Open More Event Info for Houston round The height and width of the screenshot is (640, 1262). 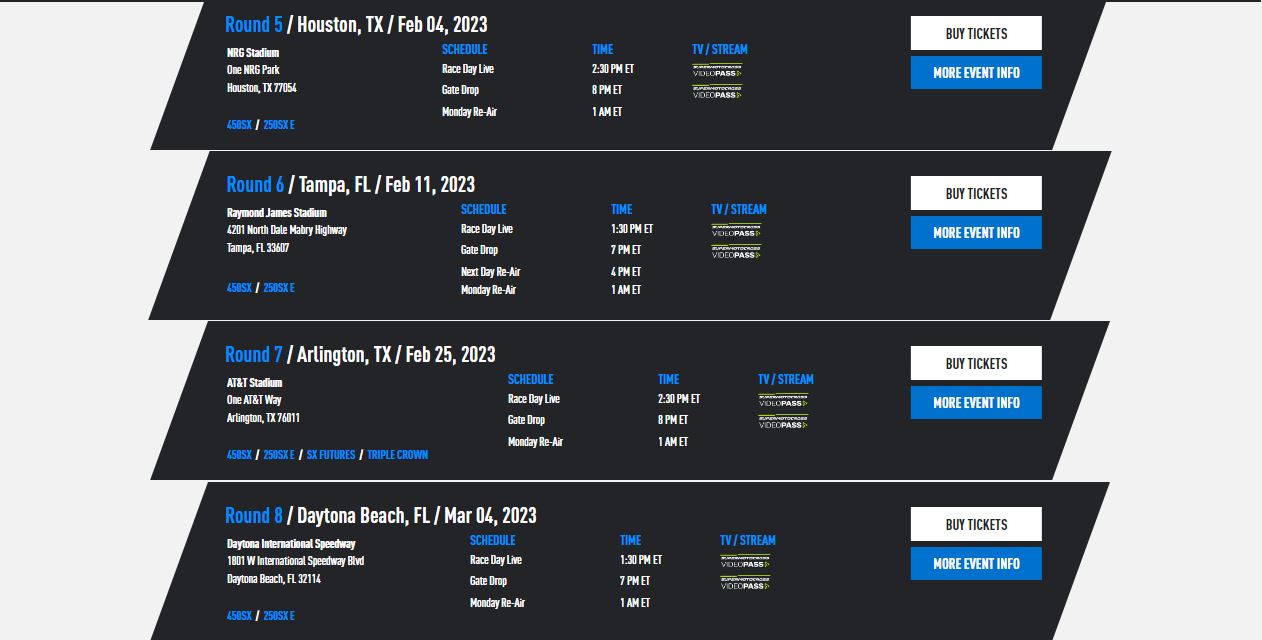pyautogui.click(x=975, y=72)
